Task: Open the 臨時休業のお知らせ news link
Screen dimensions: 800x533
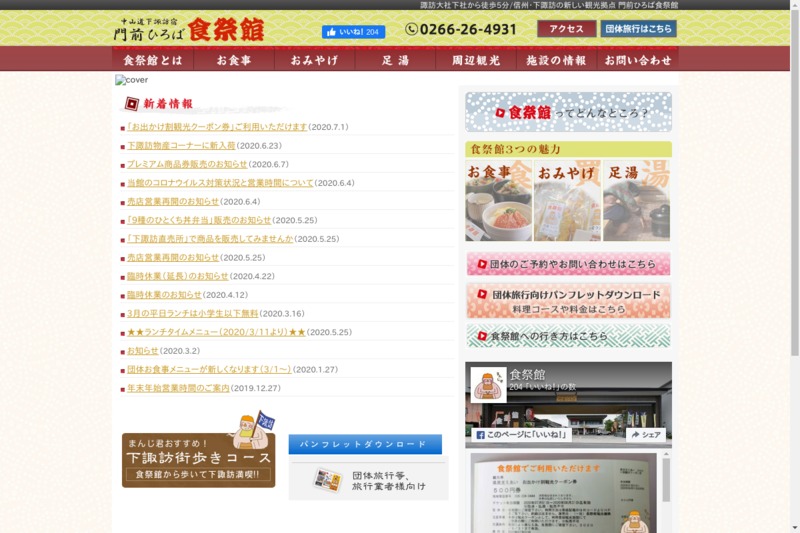Action: 164,295
